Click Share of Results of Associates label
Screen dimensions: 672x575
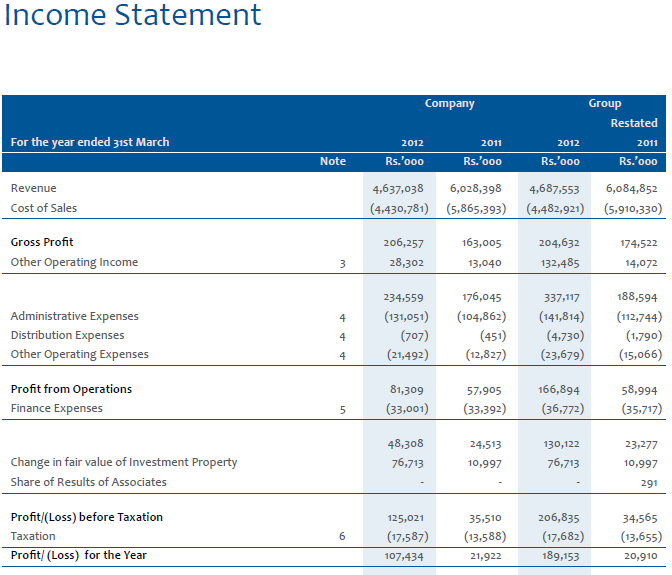[x=88, y=482]
